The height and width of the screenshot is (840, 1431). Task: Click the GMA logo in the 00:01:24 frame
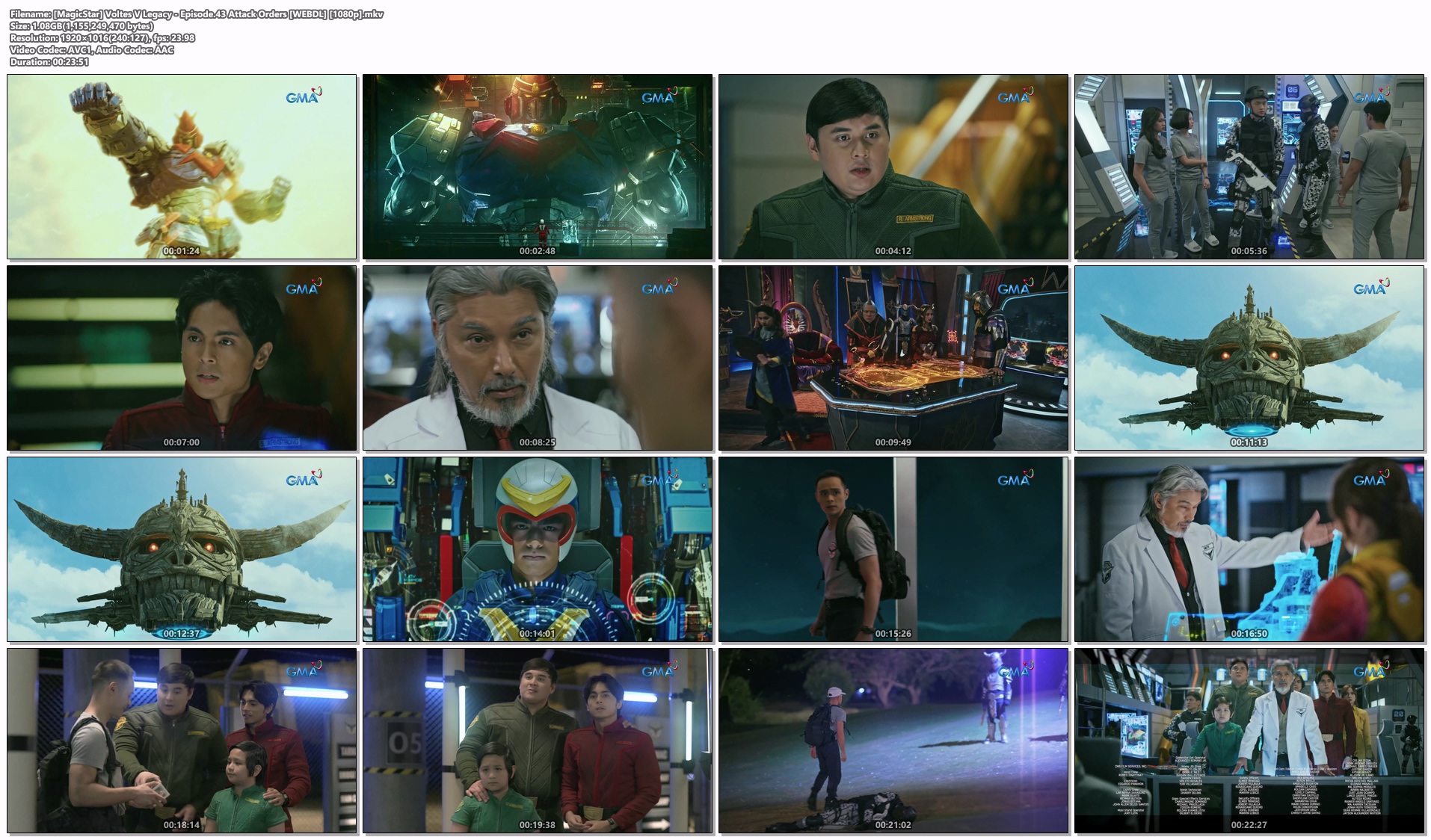(303, 96)
